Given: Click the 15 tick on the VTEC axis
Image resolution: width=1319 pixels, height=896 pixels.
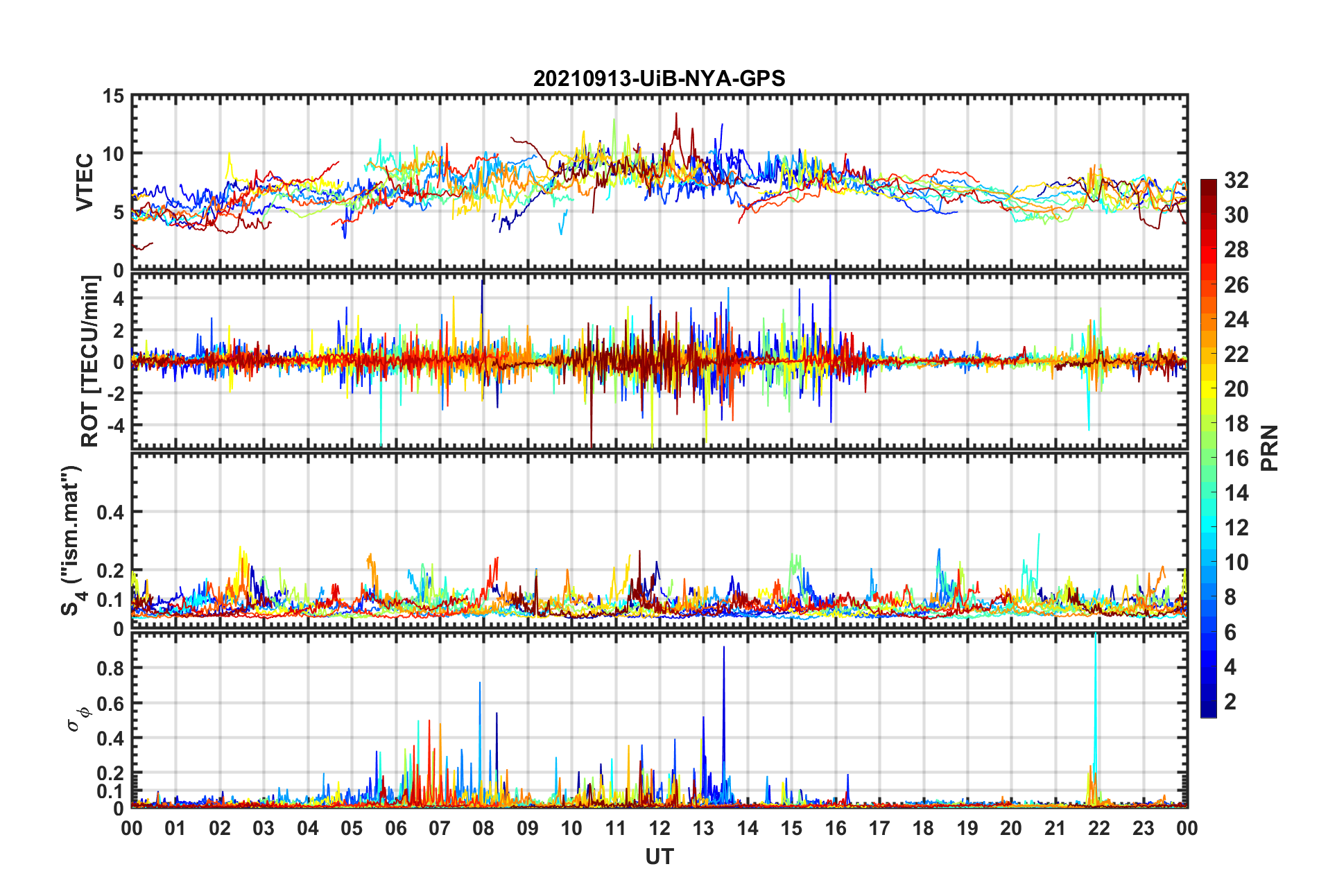Looking at the screenshot, I should pos(113,96).
